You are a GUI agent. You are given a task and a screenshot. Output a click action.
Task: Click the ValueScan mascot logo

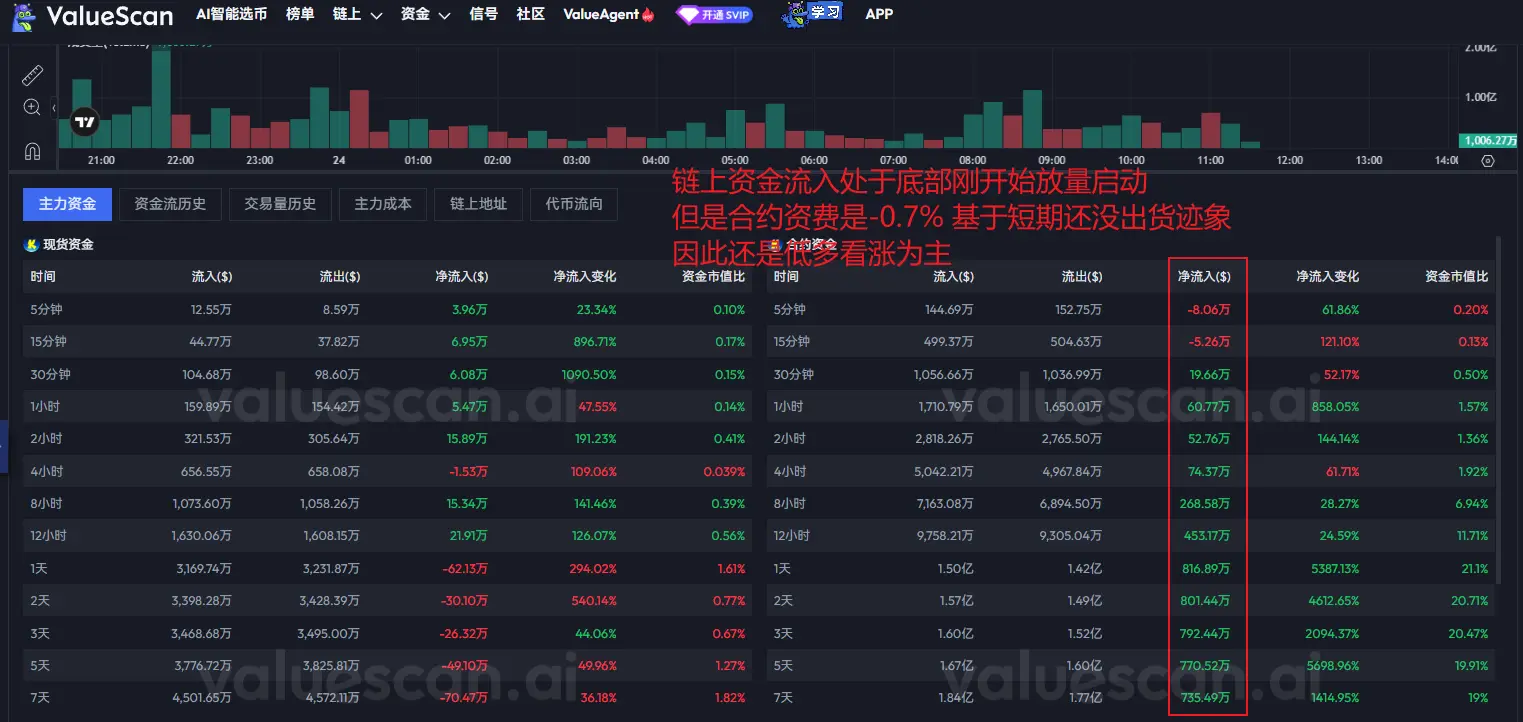[x=23, y=15]
